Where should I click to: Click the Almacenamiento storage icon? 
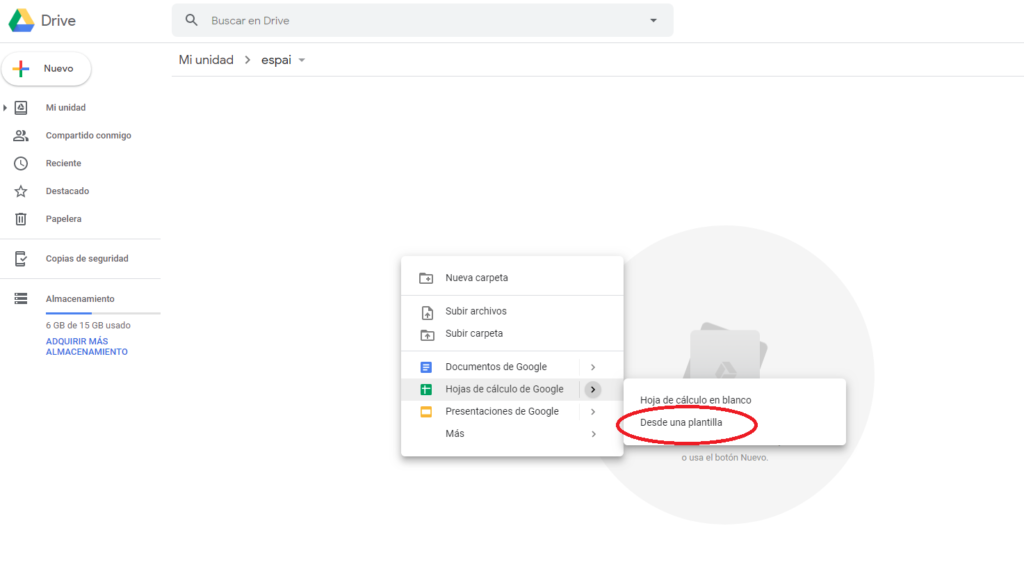pyautogui.click(x=21, y=299)
